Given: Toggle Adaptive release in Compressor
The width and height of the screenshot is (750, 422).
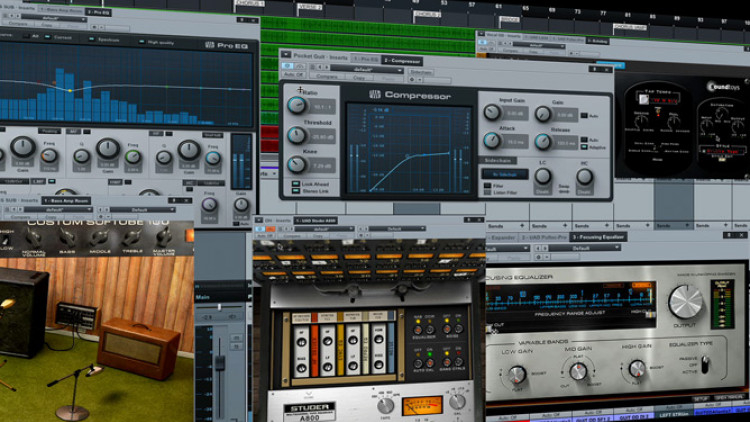Looking at the screenshot, I should pos(584,147).
